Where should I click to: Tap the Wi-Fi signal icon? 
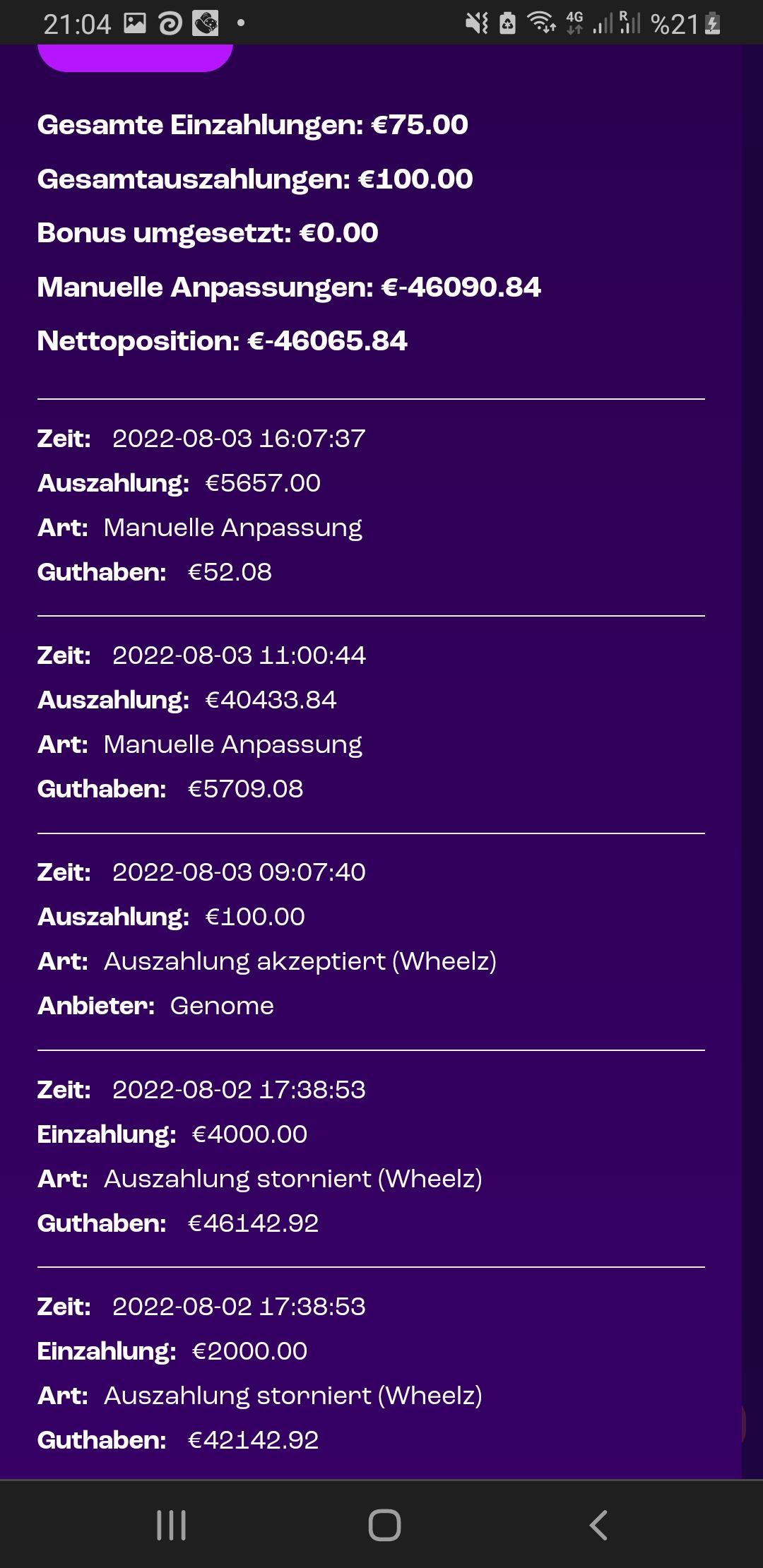coord(541,23)
